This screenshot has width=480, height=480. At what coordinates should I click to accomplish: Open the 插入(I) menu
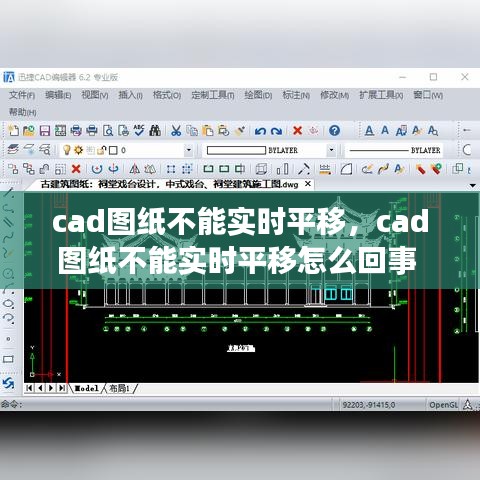[130, 95]
